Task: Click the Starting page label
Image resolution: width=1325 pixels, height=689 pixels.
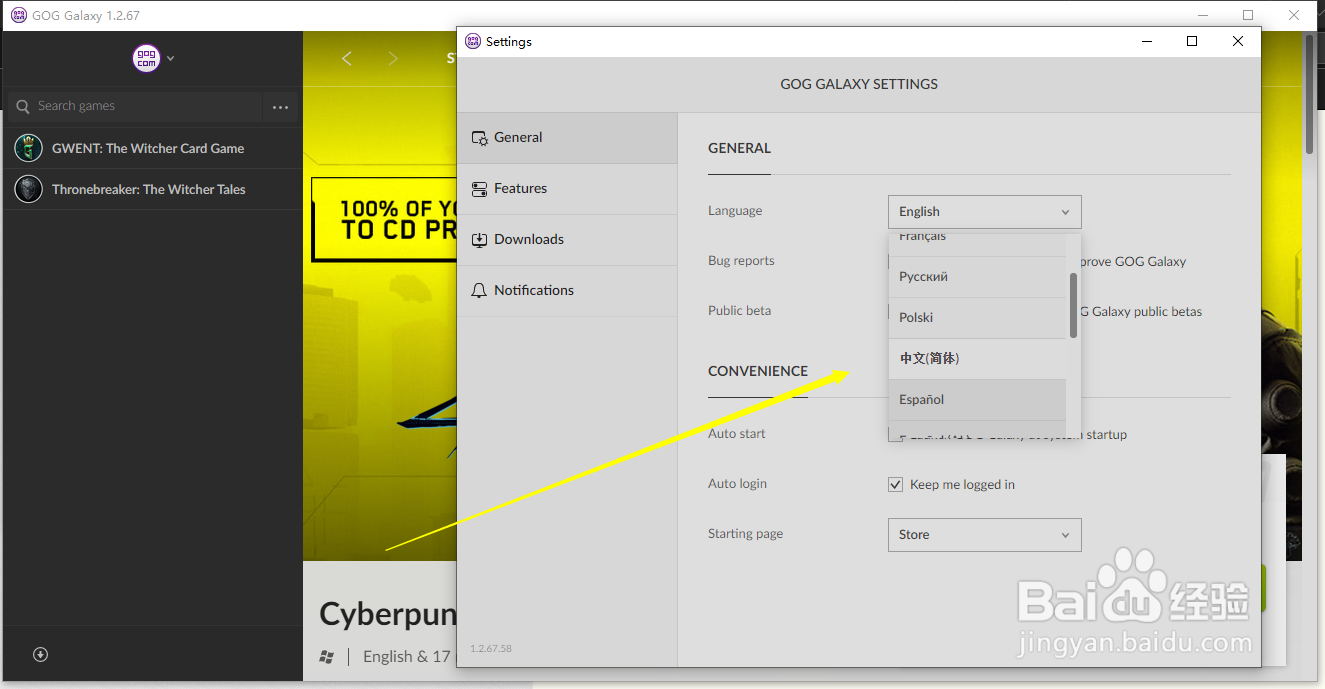Action: (745, 534)
